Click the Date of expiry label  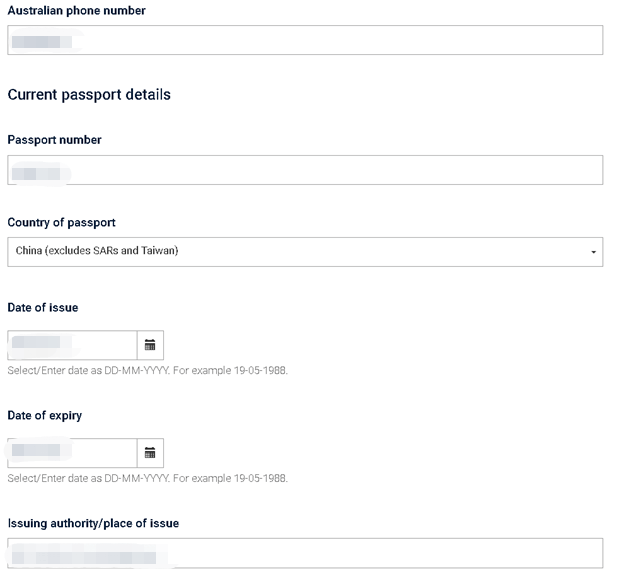[45, 415]
